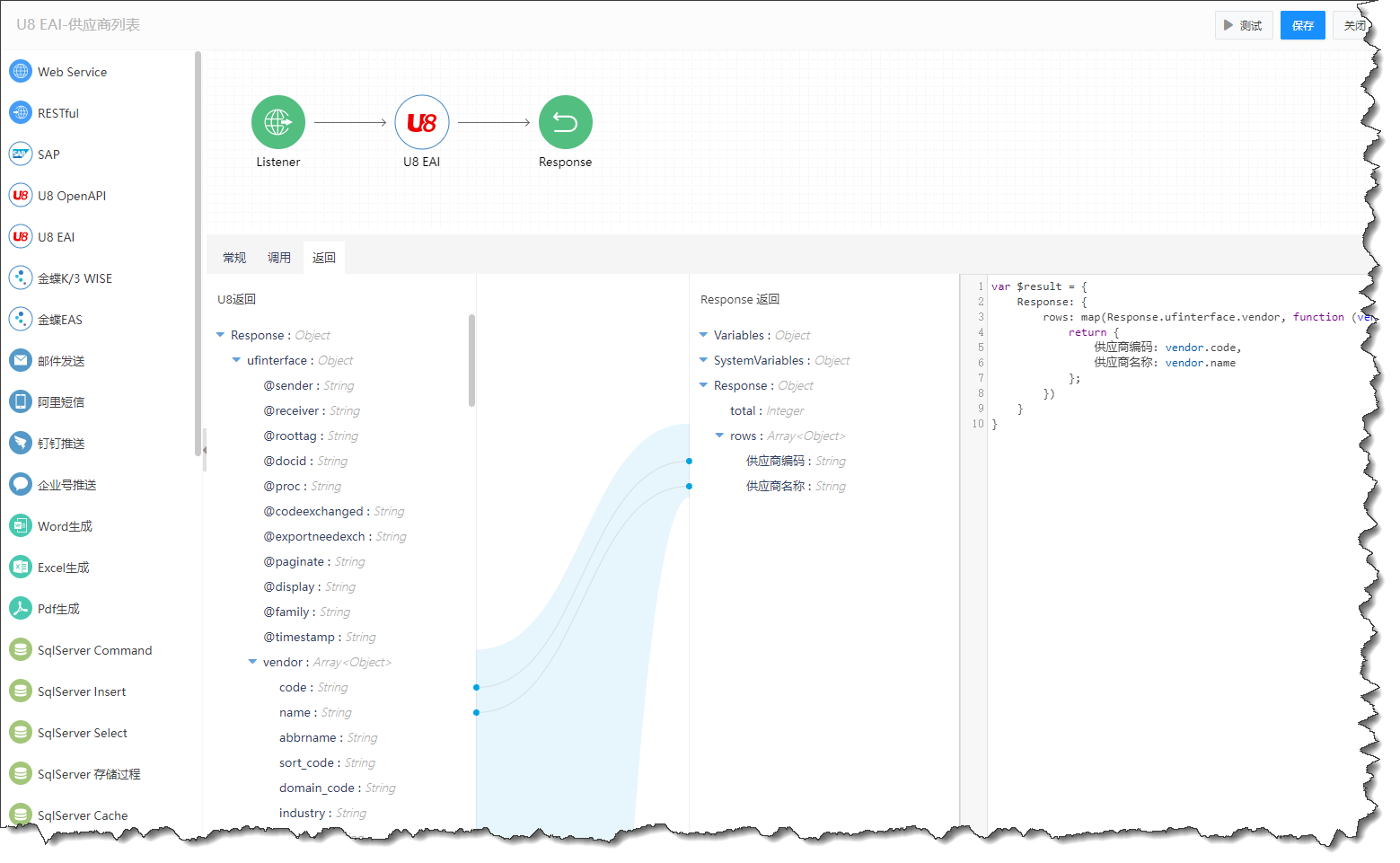Click the Response node in the flow canvas
Image resolution: width=1400 pixels, height=863 pixels.
566,122
